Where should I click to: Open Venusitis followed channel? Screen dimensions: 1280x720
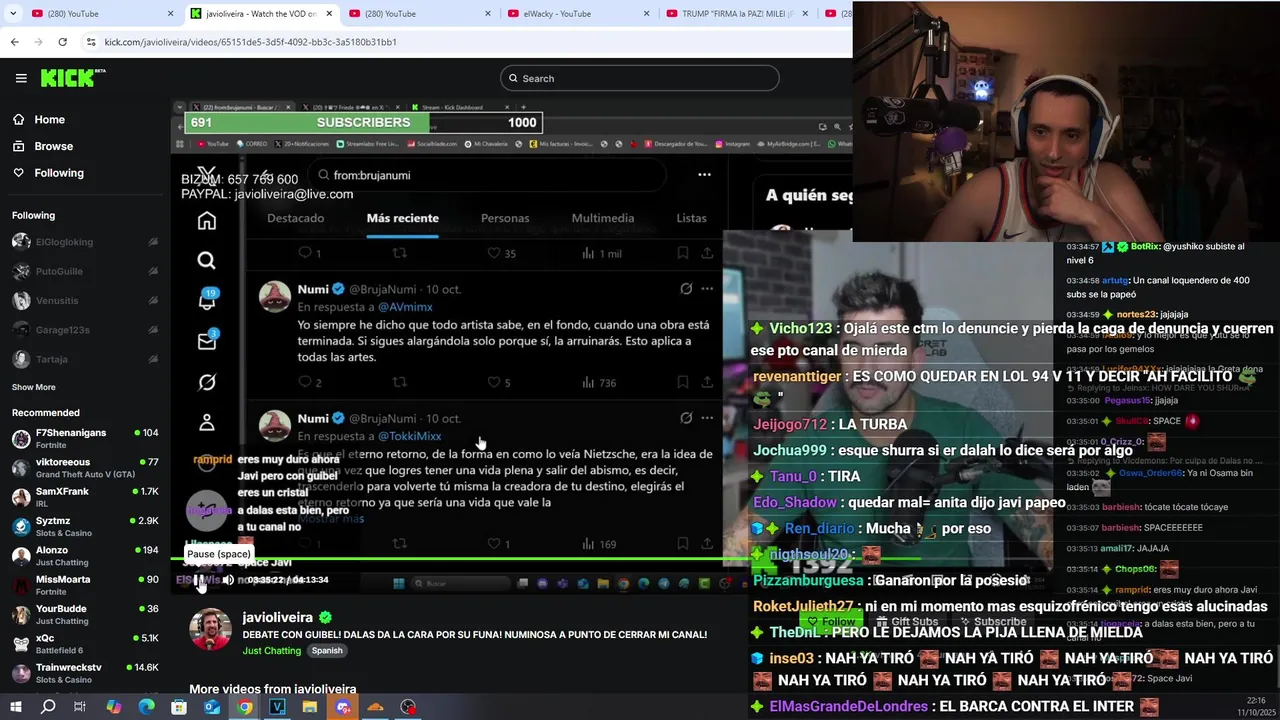tap(85, 300)
